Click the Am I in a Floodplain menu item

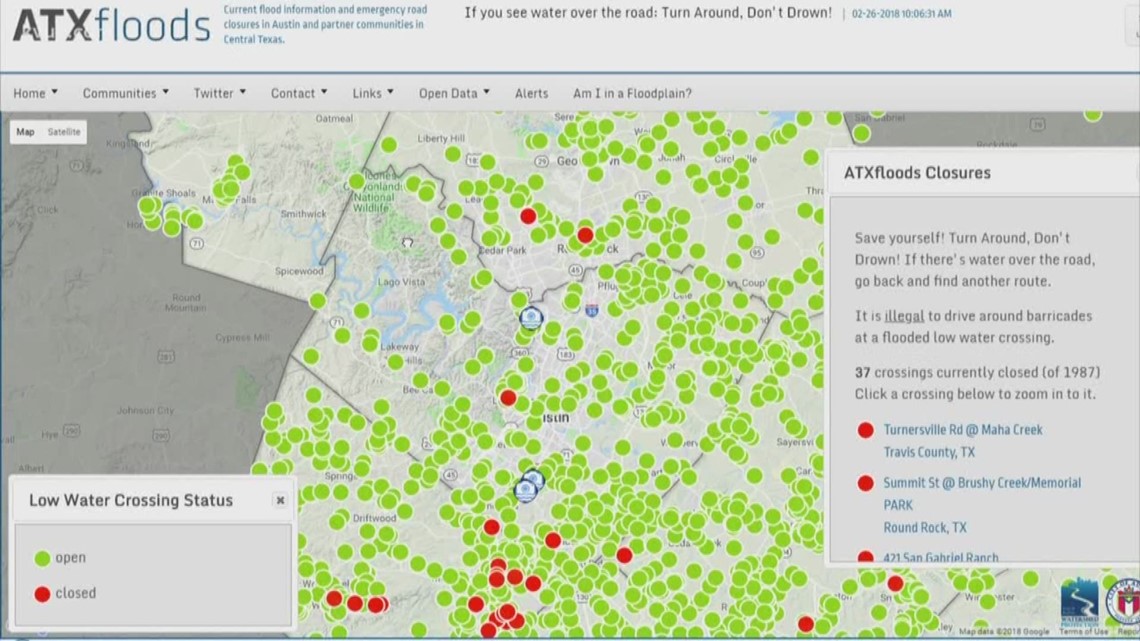(631, 92)
